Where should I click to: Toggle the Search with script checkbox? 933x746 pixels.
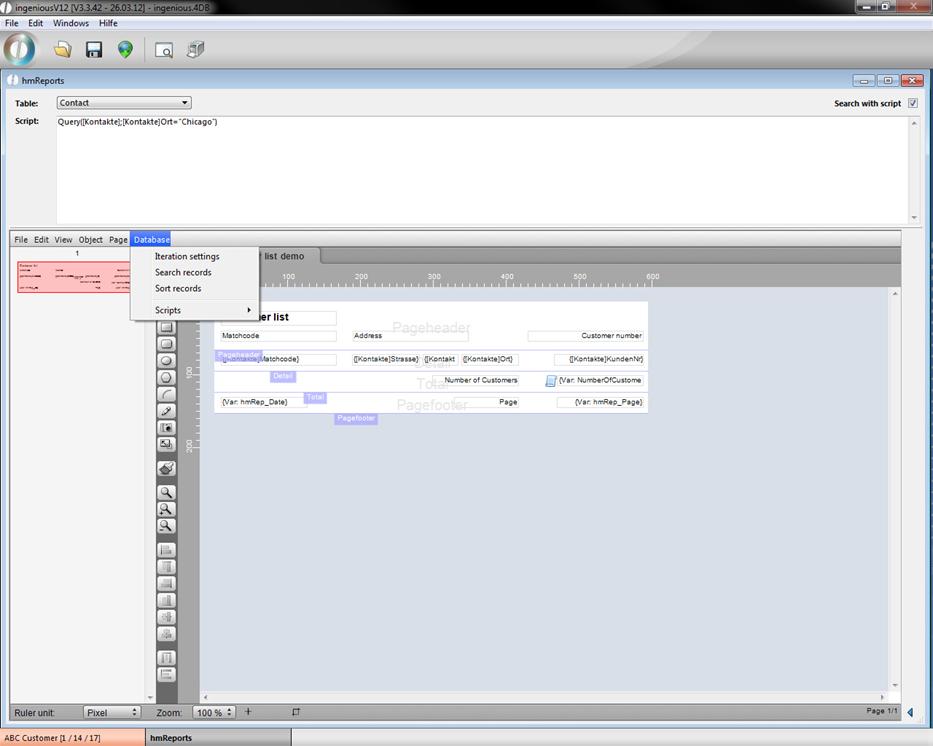point(912,103)
